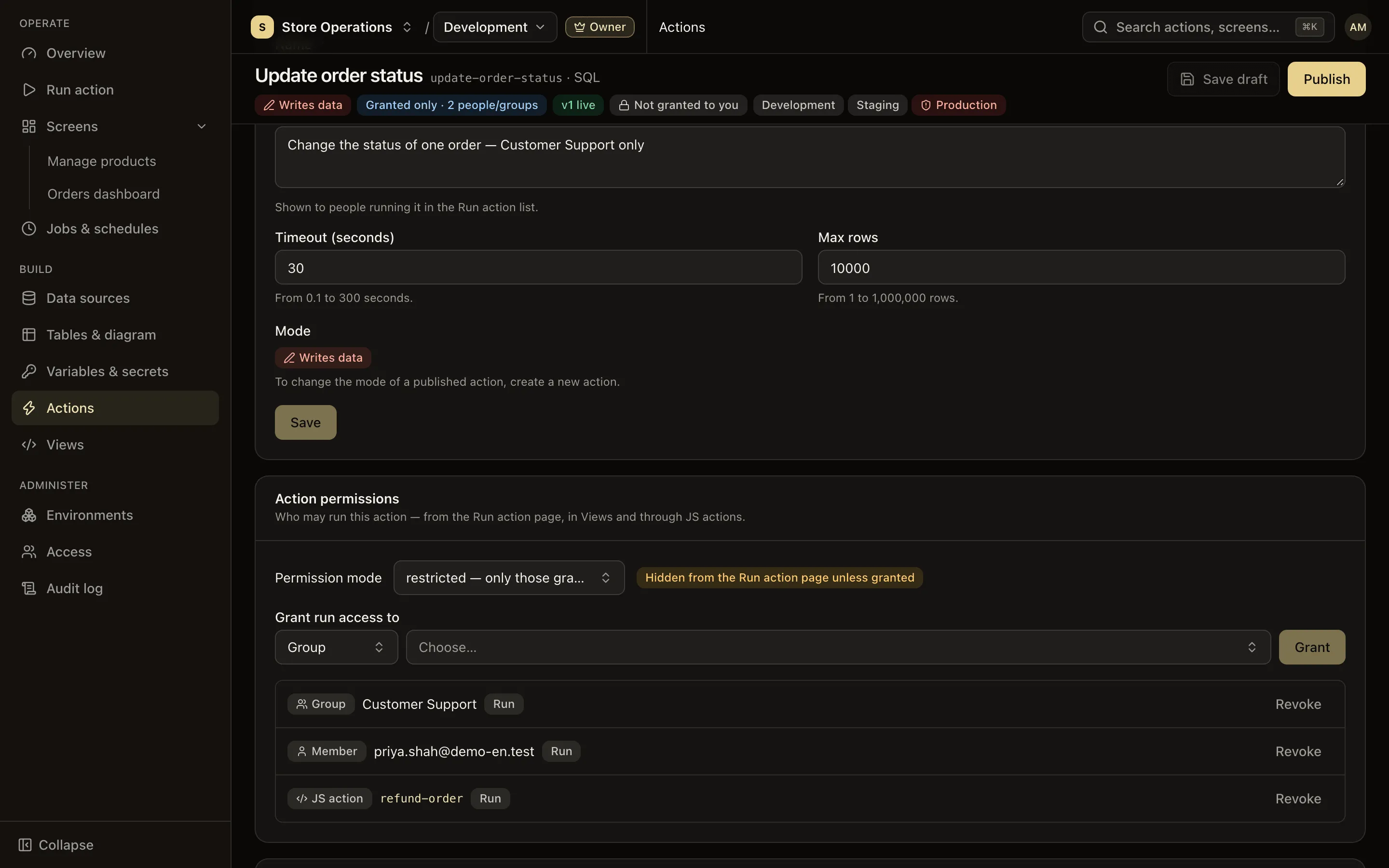Click the v1 live version badge
The width and height of the screenshot is (1389, 868).
pyautogui.click(x=578, y=106)
